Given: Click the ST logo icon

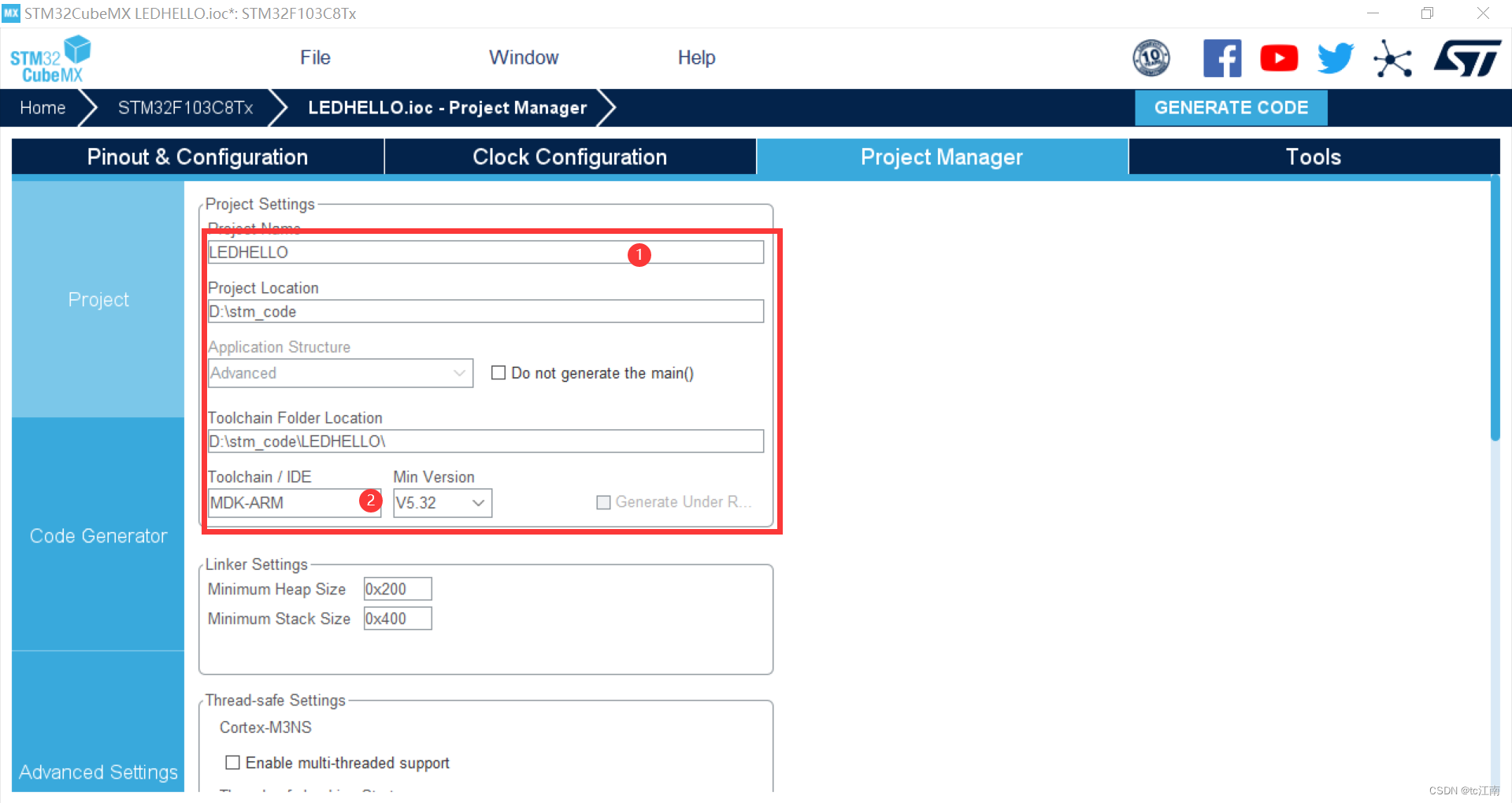Looking at the screenshot, I should click(x=1467, y=58).
